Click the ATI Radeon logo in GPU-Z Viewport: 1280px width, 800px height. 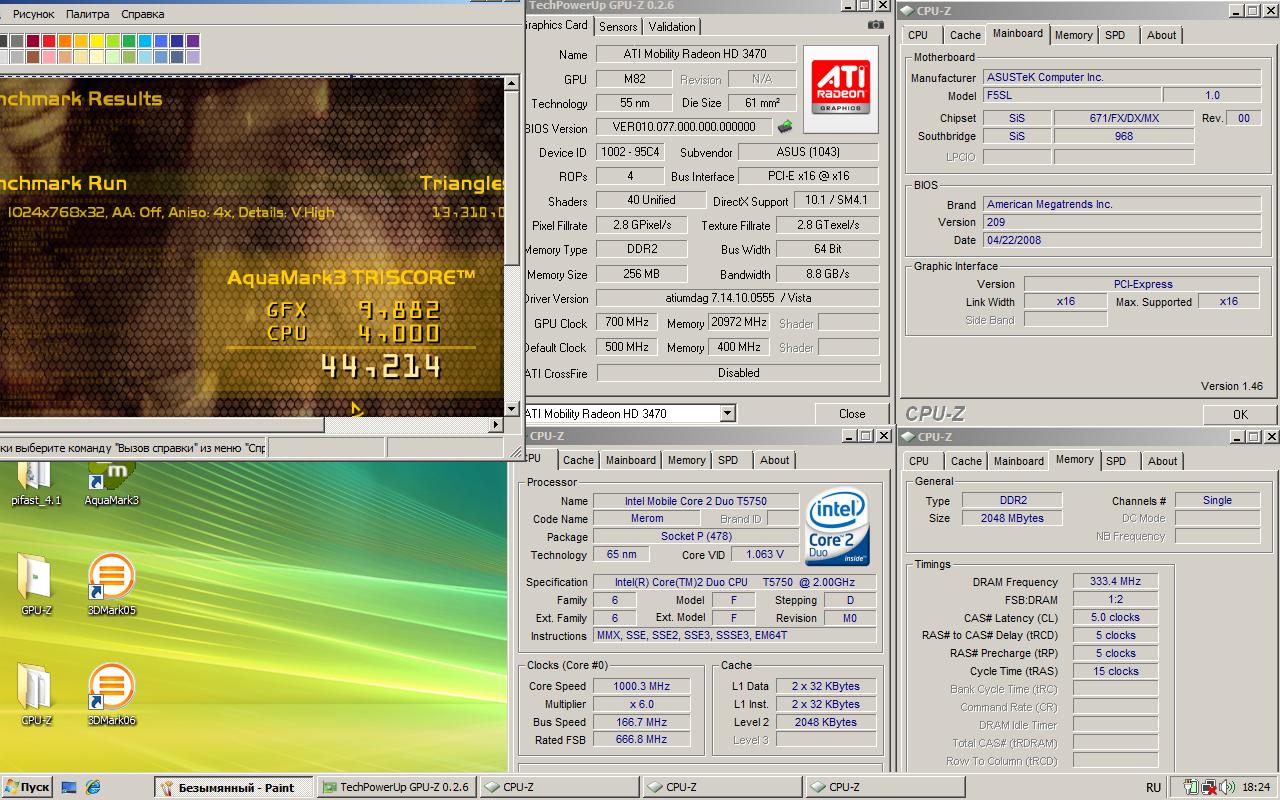coord(840,88)
